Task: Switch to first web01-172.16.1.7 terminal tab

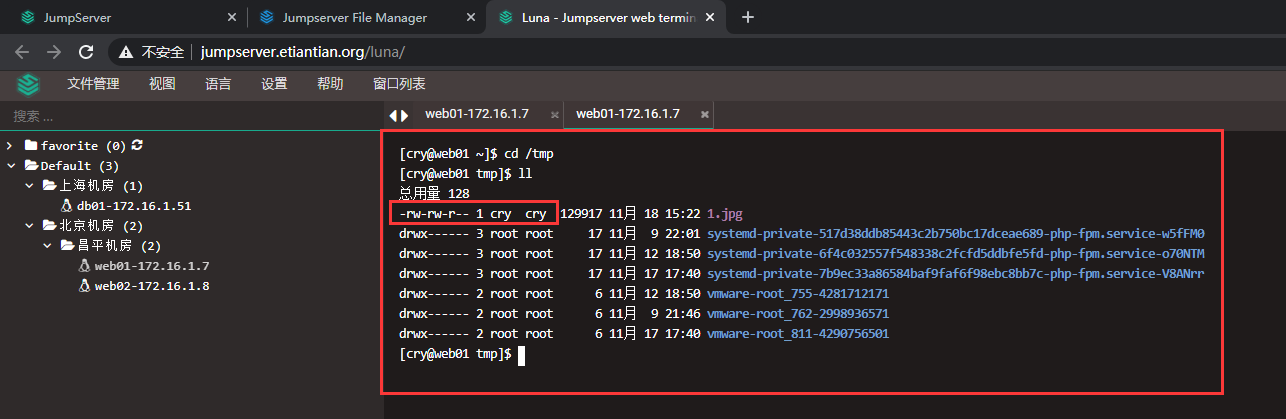Action: click(478, 114)
